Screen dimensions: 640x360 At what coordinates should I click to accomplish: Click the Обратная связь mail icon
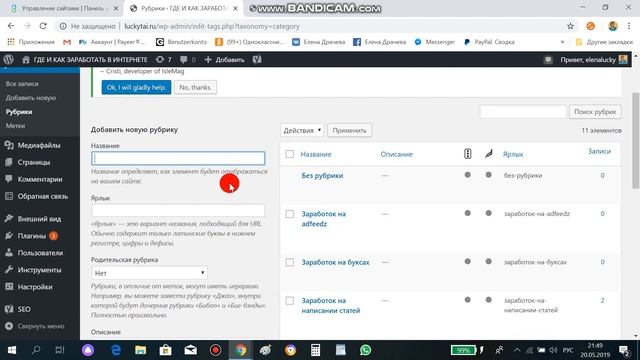pyautogui.click(x=9, y=196)
